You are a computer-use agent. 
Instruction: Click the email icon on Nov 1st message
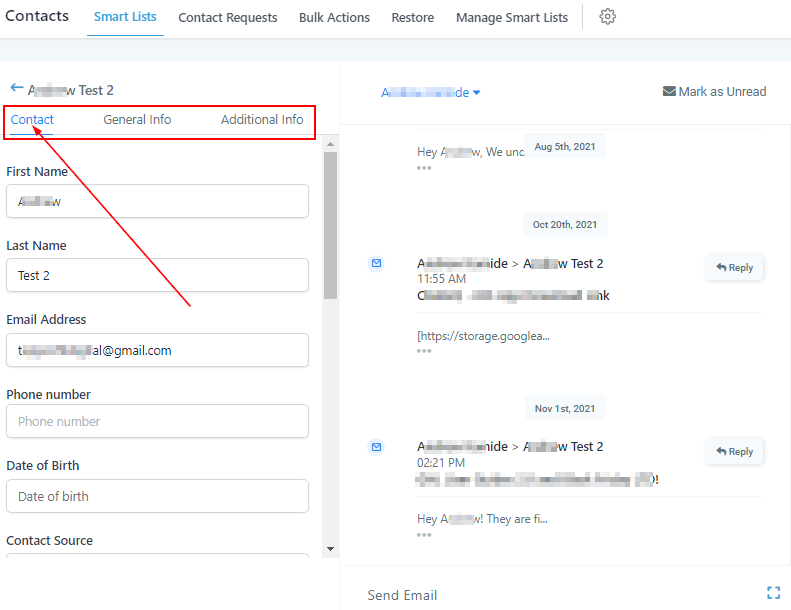(x=377, y=446)
